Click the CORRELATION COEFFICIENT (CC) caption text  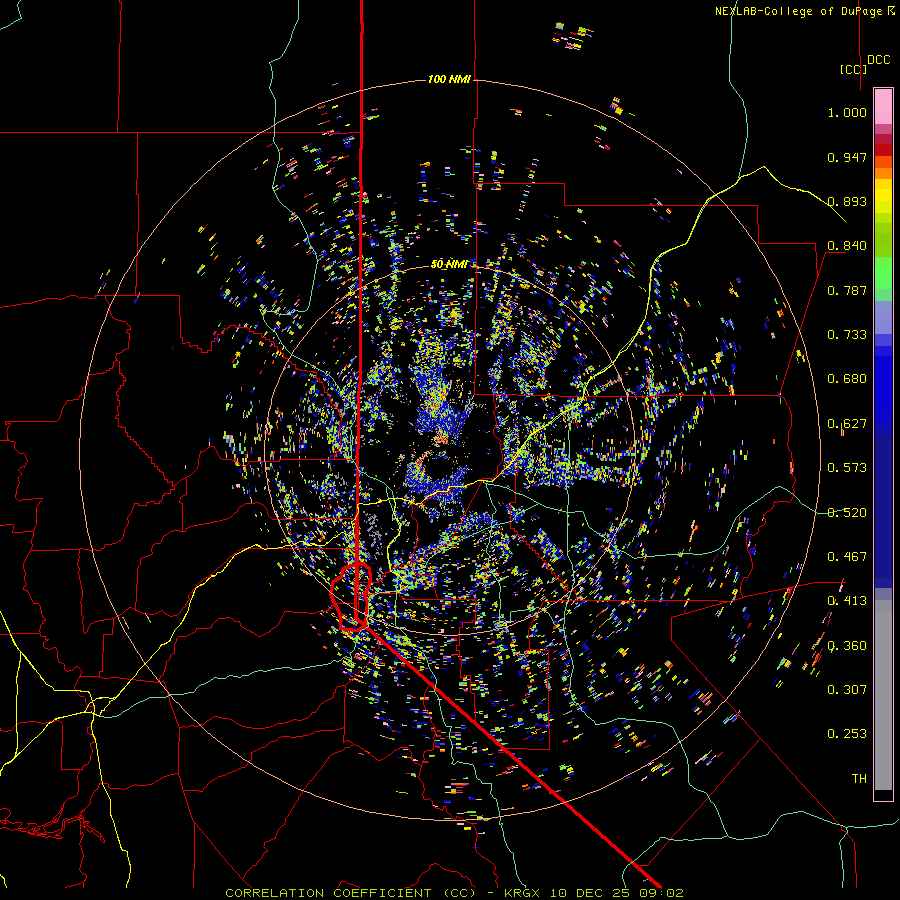click(x=351, y=893)
